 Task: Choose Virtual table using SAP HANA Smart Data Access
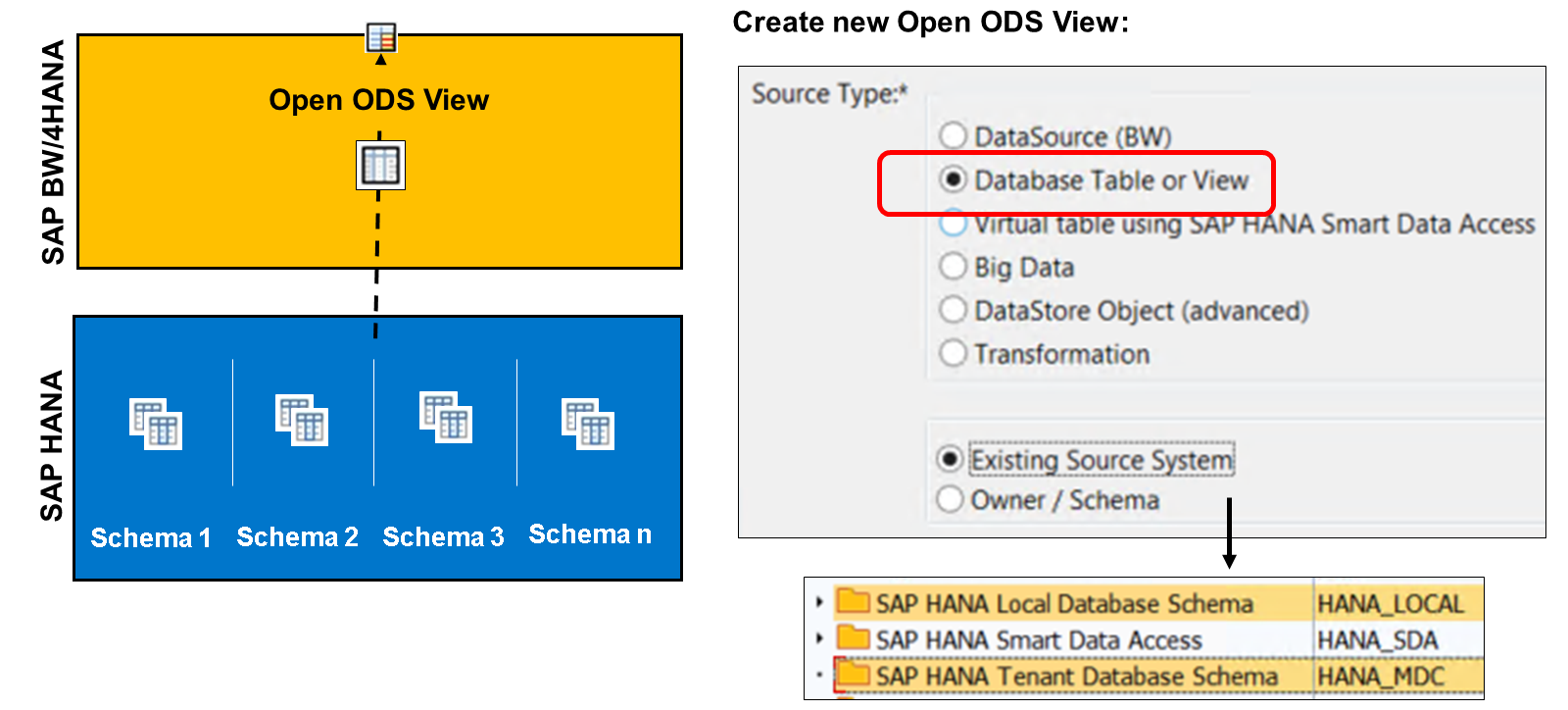pos(953,224)
